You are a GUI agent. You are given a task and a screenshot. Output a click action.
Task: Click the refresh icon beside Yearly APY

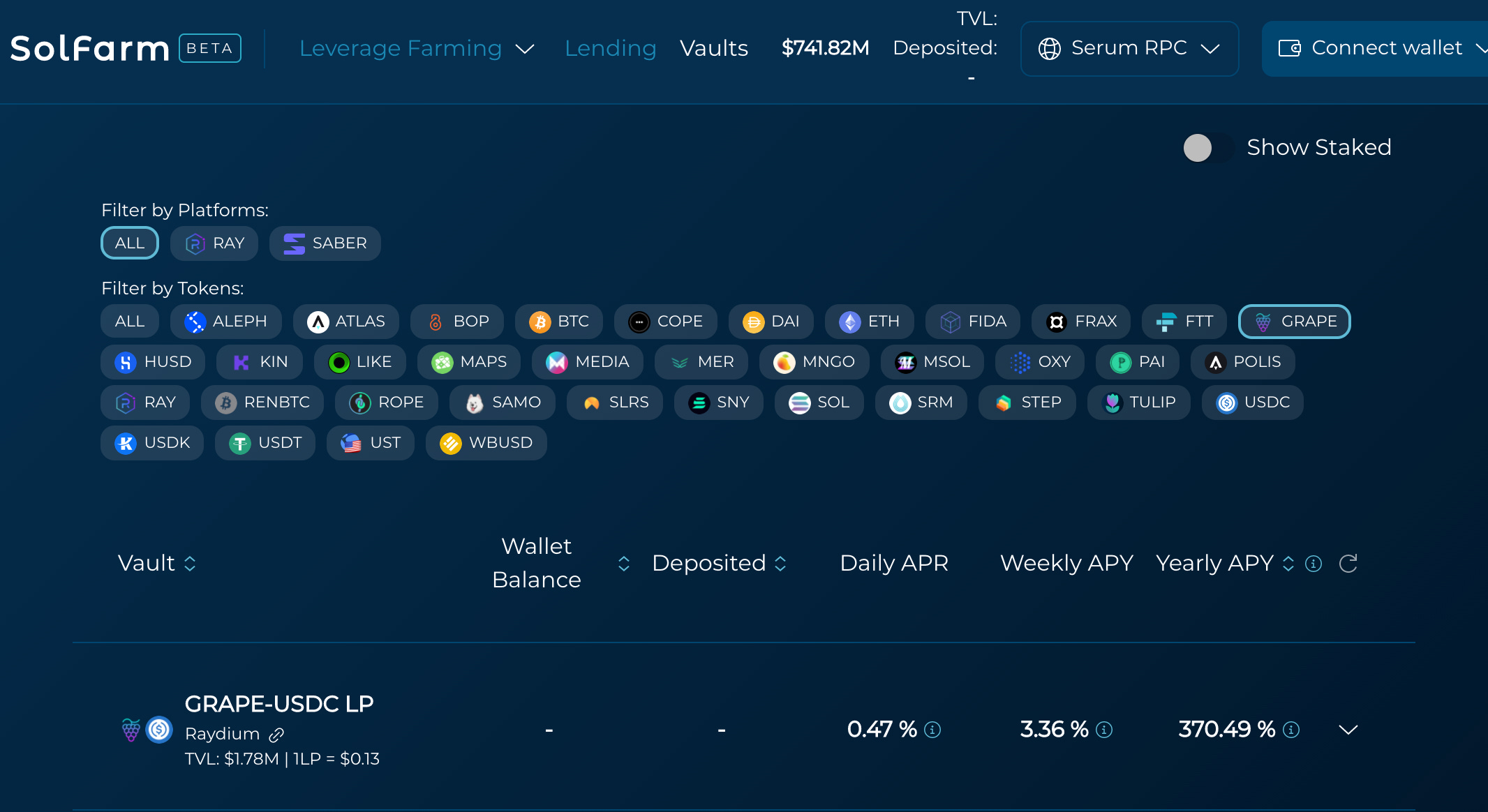pos(1348,564)
